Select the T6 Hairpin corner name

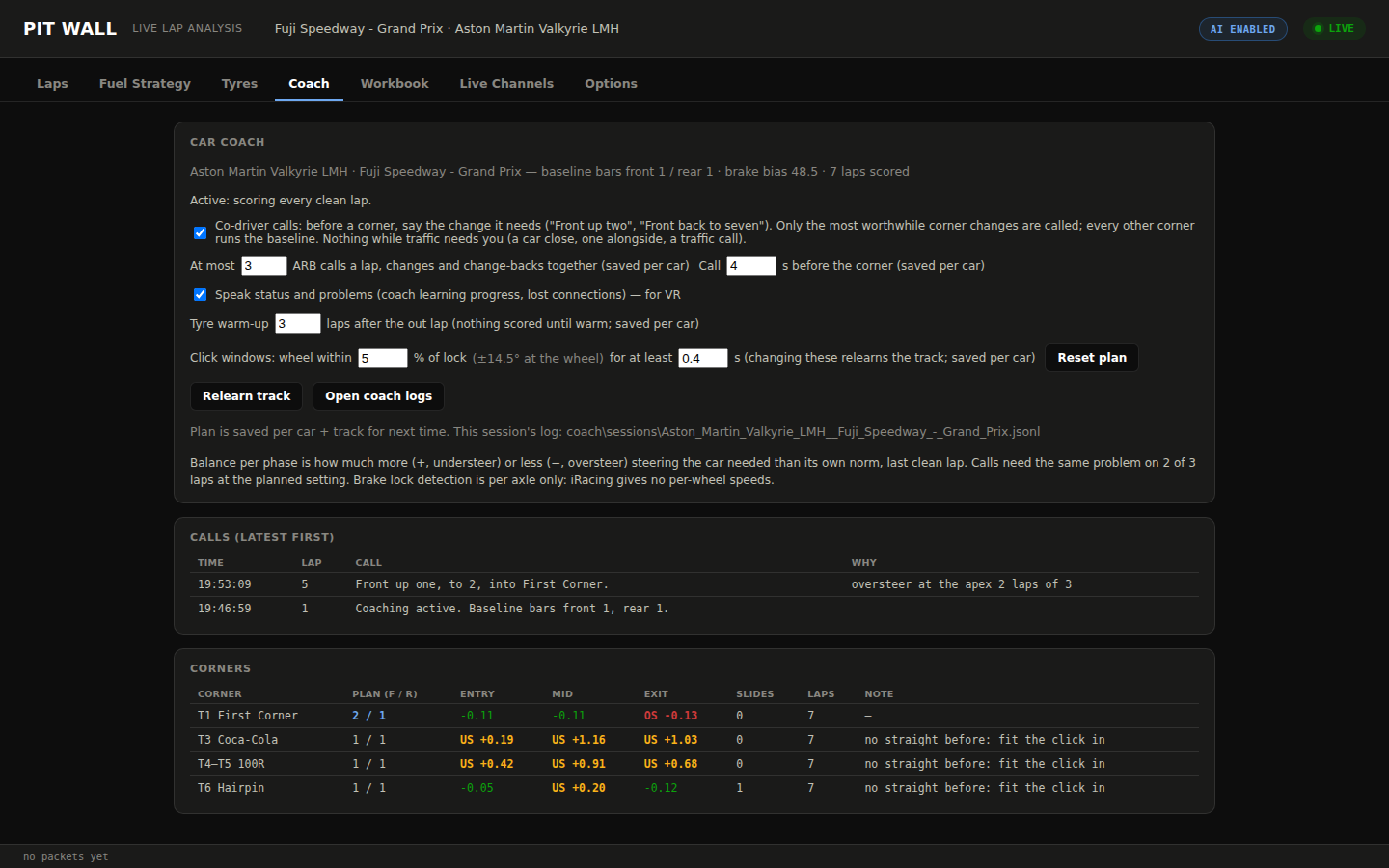(x=231, y=788)
